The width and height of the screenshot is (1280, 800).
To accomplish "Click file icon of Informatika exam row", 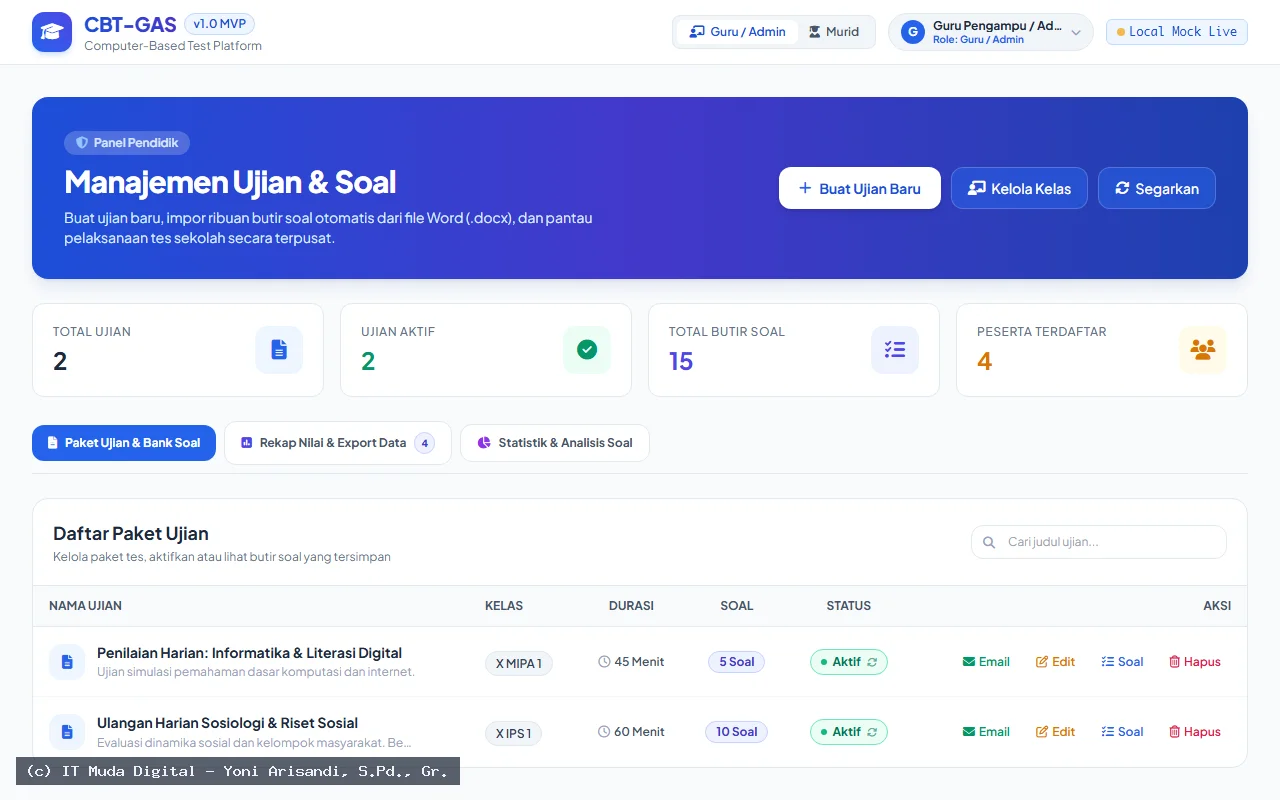I will click(67, 662).
